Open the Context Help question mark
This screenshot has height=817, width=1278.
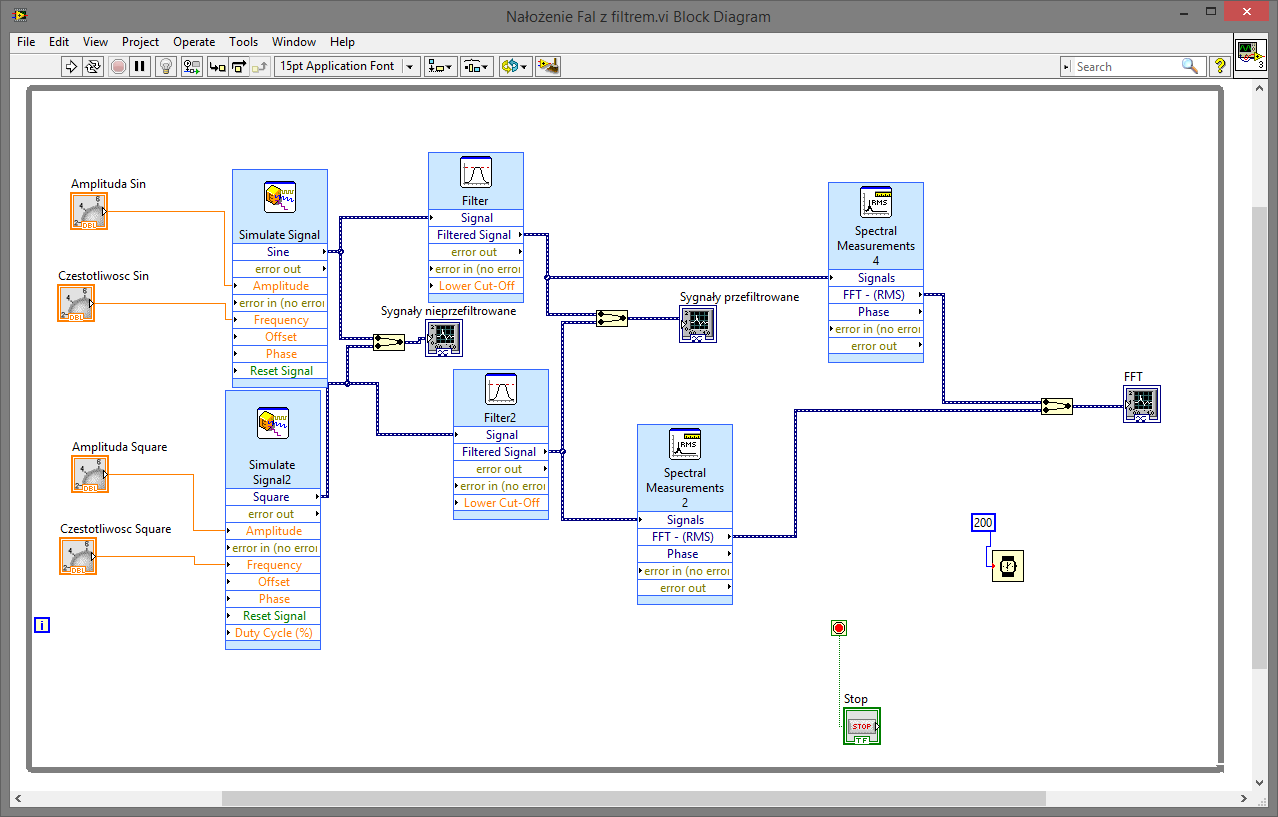[1219, 67]
